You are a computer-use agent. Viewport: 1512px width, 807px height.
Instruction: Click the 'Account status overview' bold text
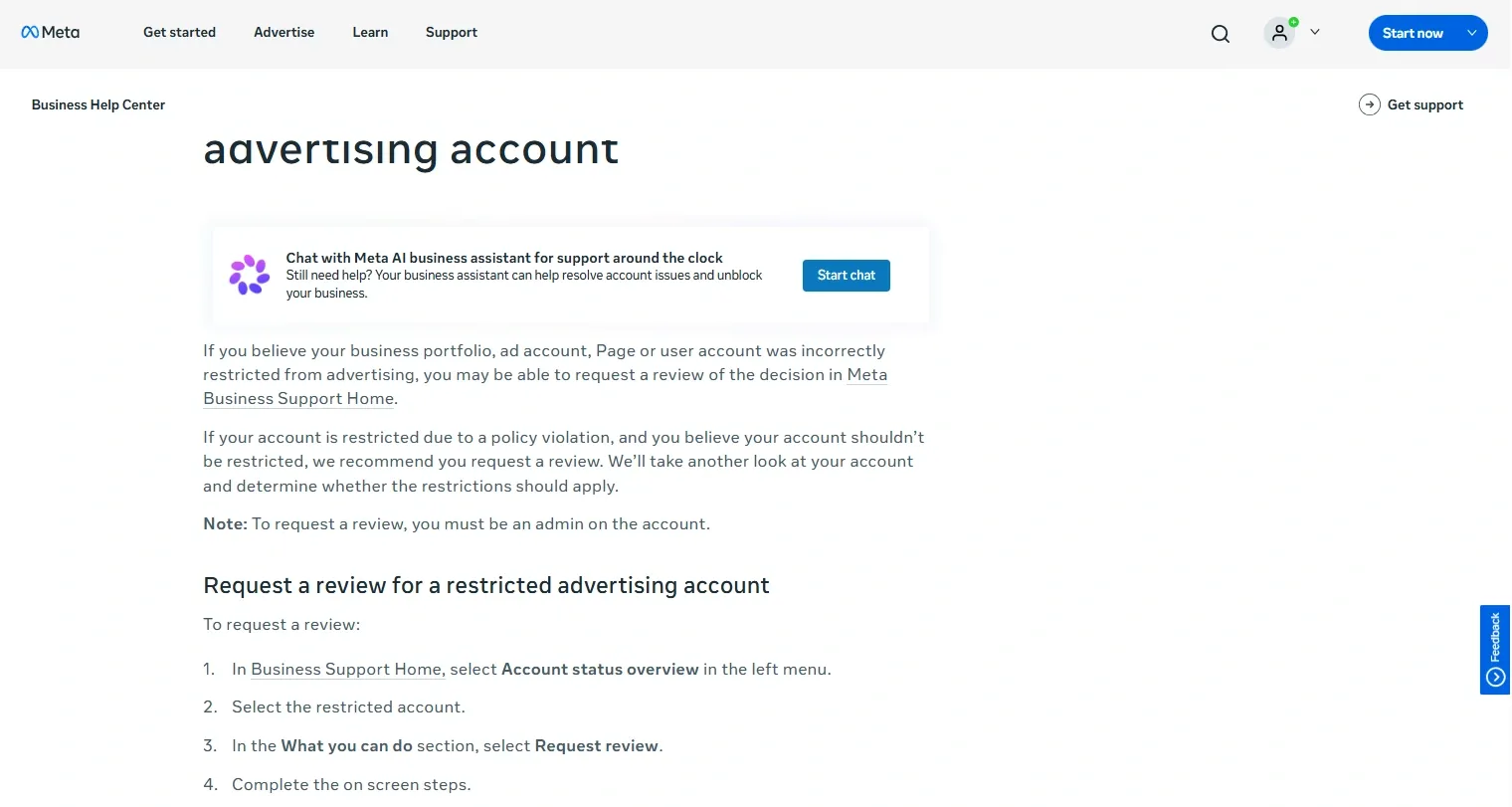(x=600, y=670)
